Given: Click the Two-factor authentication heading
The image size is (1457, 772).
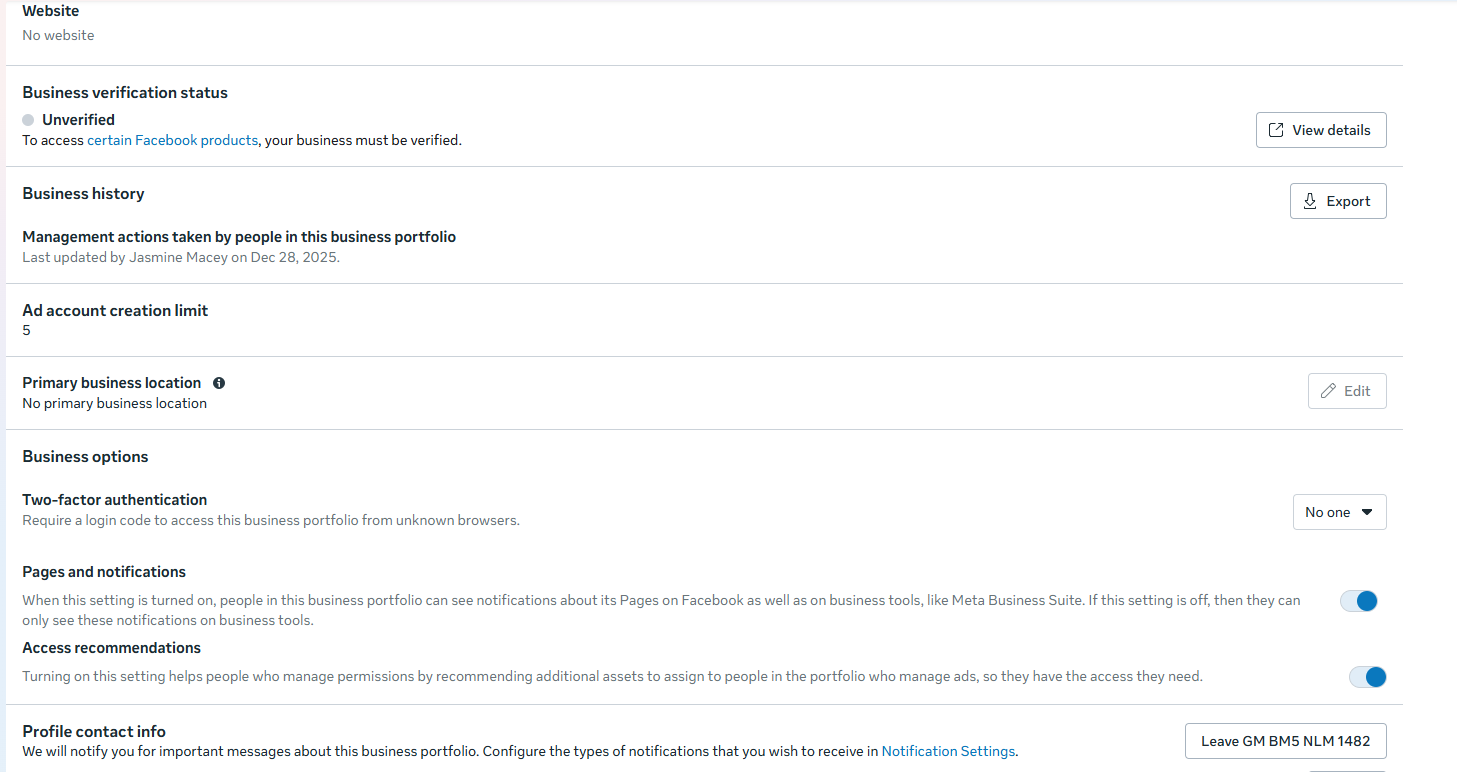Looking at the screenshot, I should click(115, 500).
